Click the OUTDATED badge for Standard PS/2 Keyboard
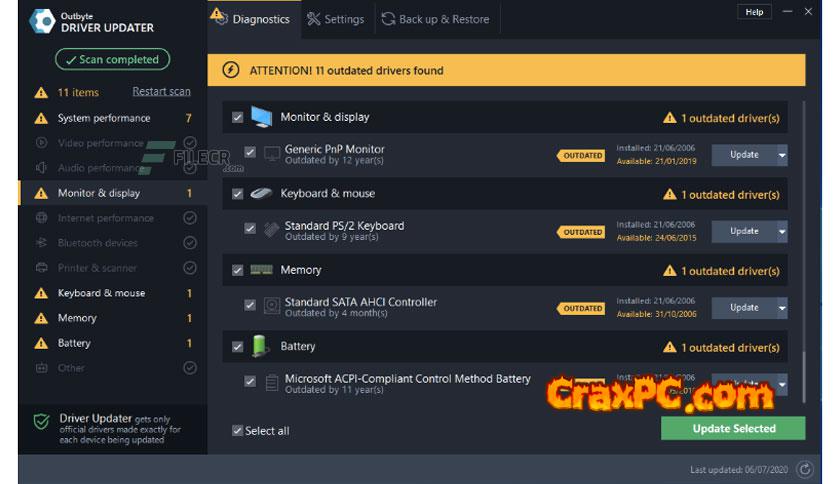Image resolution: width=836 pixels, height=484 pixels. 581,232
